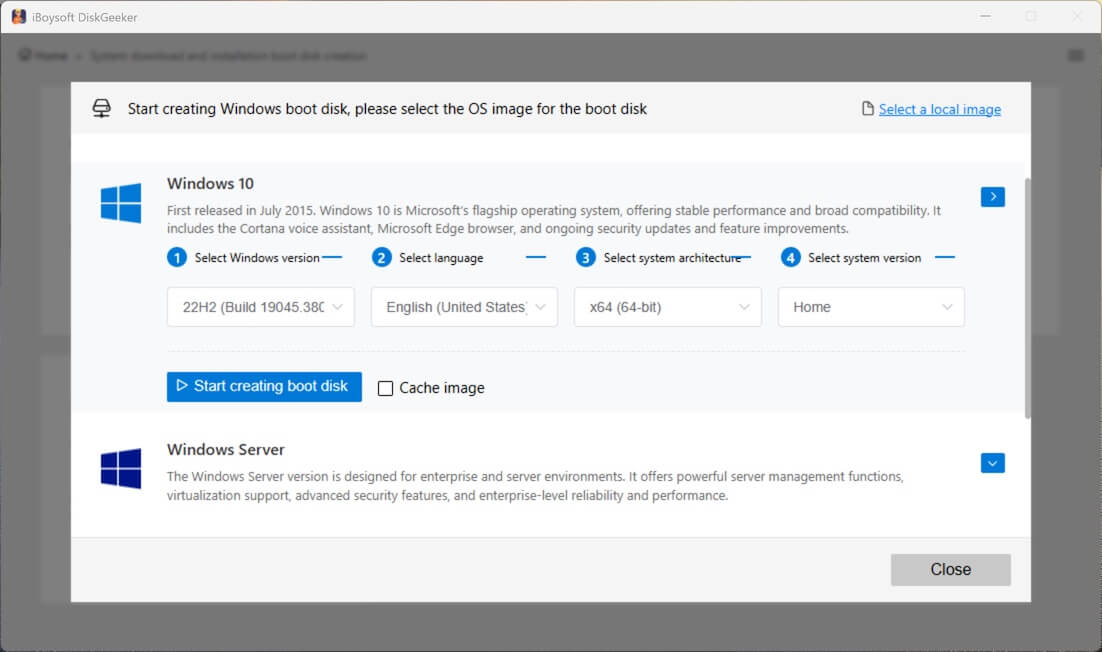Click the document icon beside Select a local image
The width and height of the screenshot is (1102, 652).
(869, 108)
